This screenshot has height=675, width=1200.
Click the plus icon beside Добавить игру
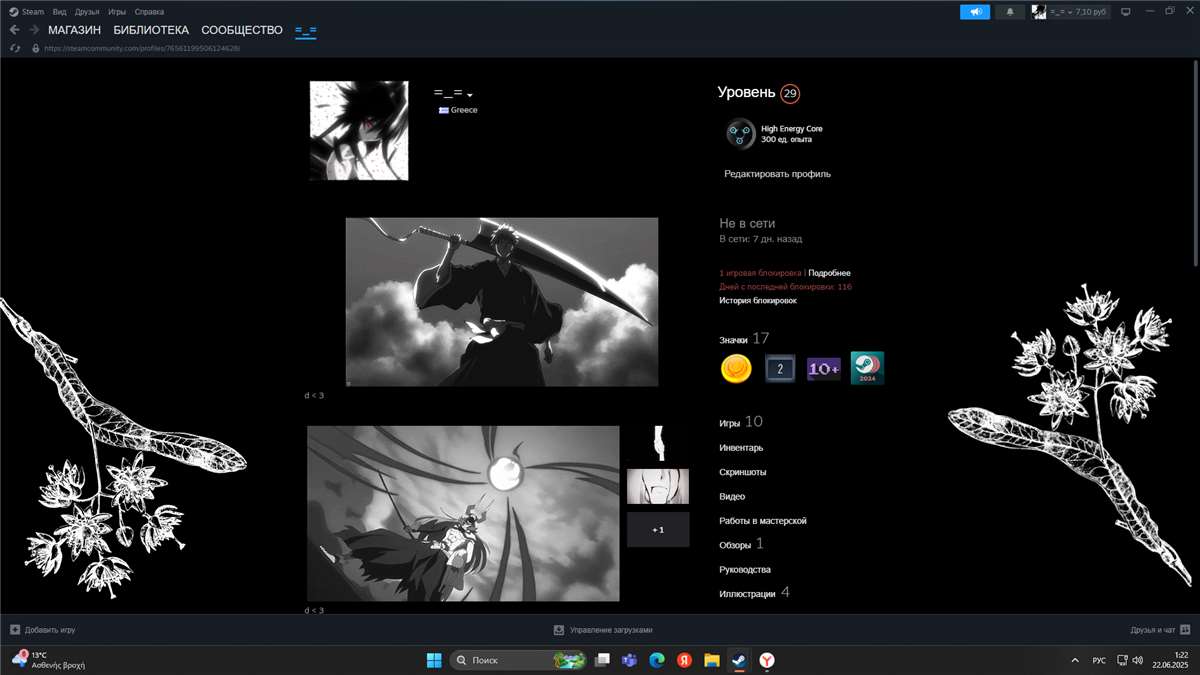tap(15, 630)
